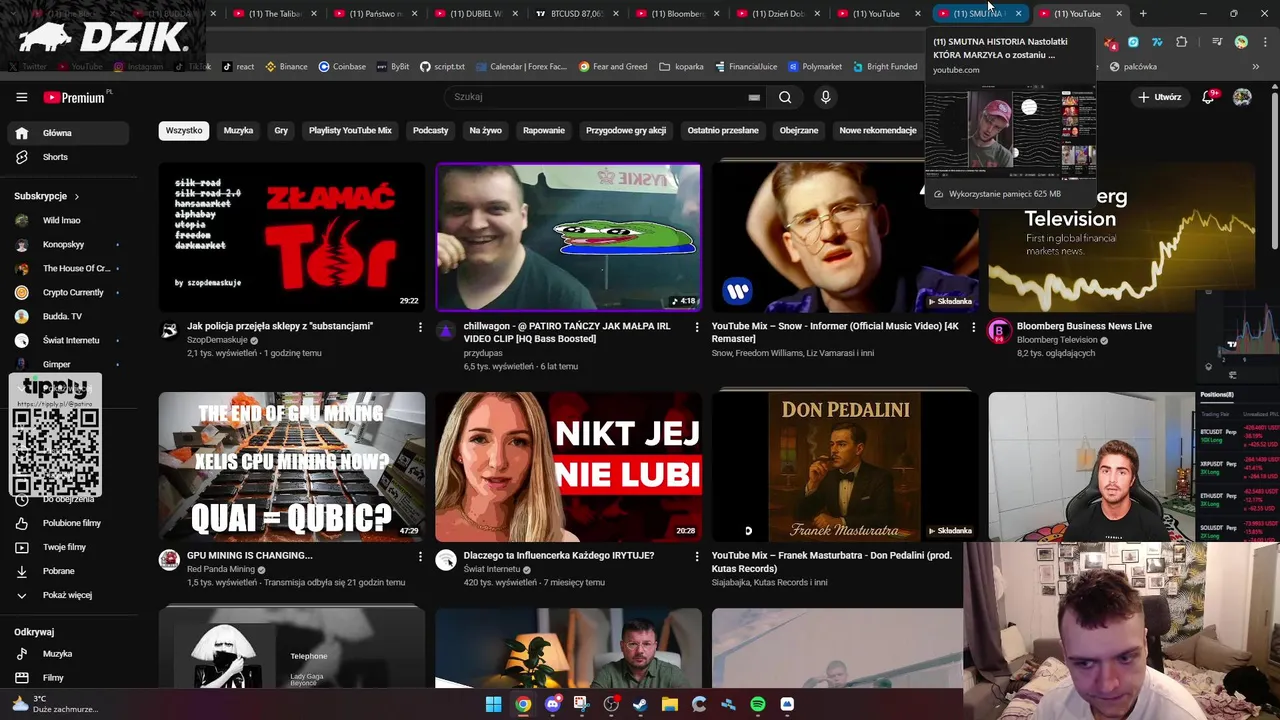Open Twoje filmy in the sidebar
This screenshot has height=720, width=1280.
pos(67,547)
